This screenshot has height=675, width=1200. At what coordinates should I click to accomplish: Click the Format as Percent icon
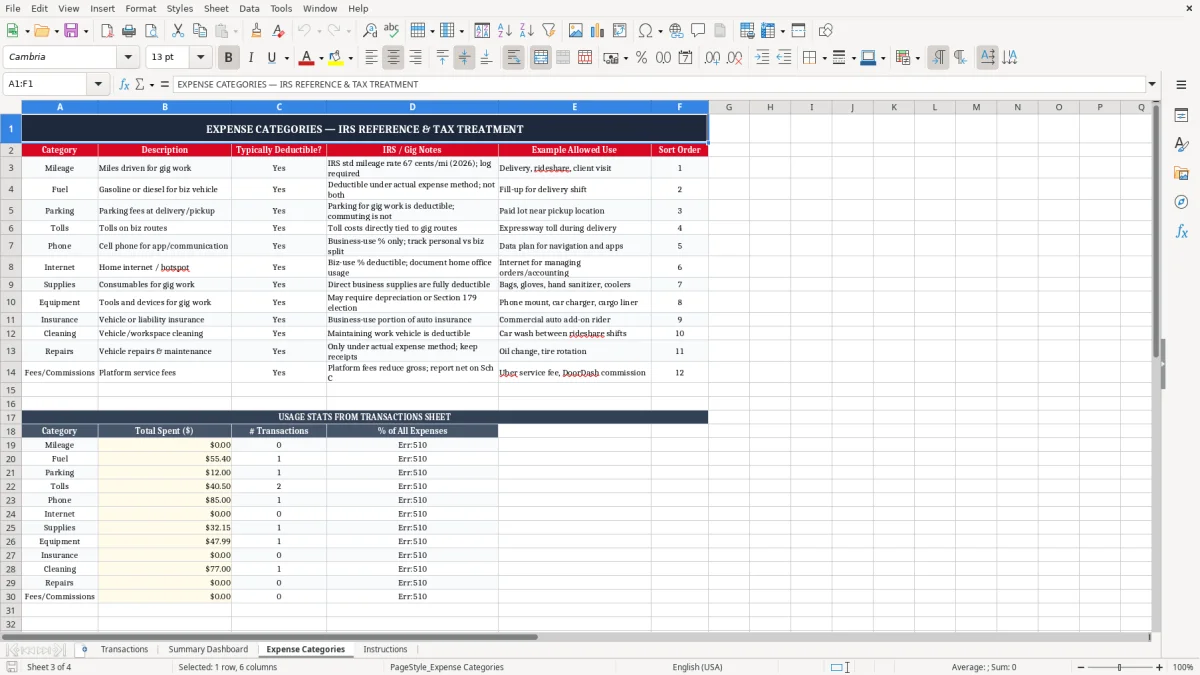pos(641,58)
